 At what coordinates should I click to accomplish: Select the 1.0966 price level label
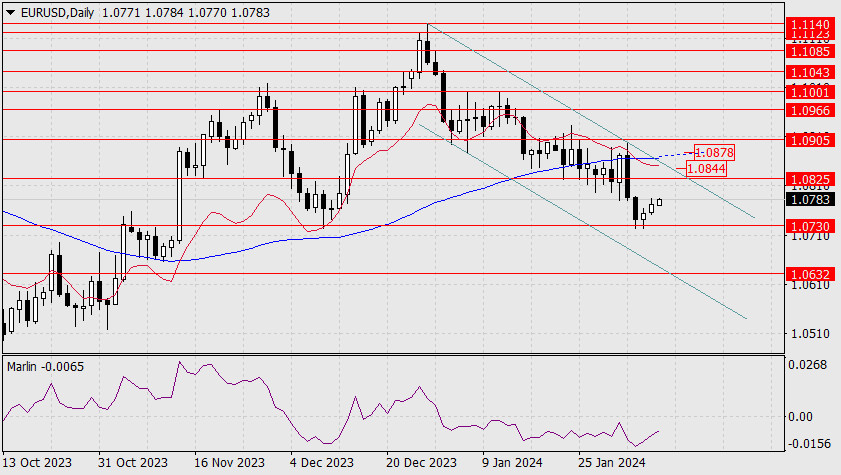(x=810, y=110)
